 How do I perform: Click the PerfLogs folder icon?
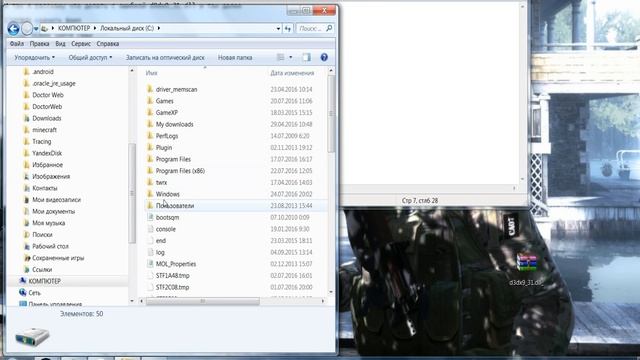(150, 136)
